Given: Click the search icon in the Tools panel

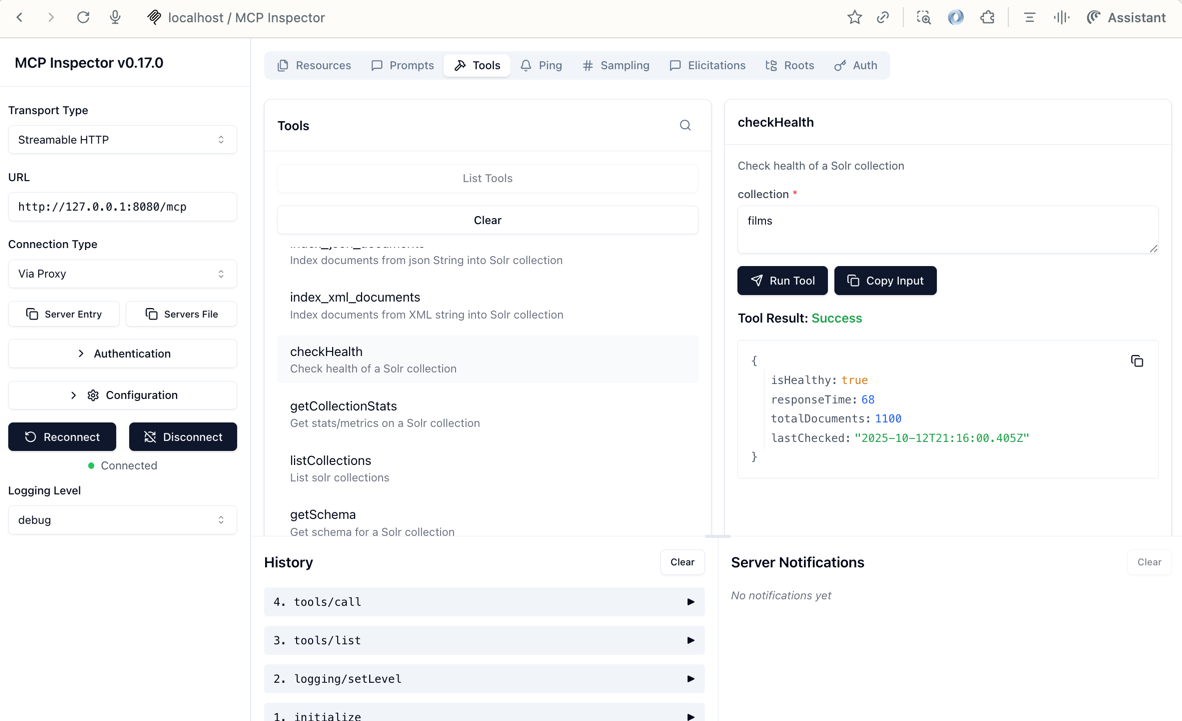Looking at the screenshot, I should click(685, 125).
